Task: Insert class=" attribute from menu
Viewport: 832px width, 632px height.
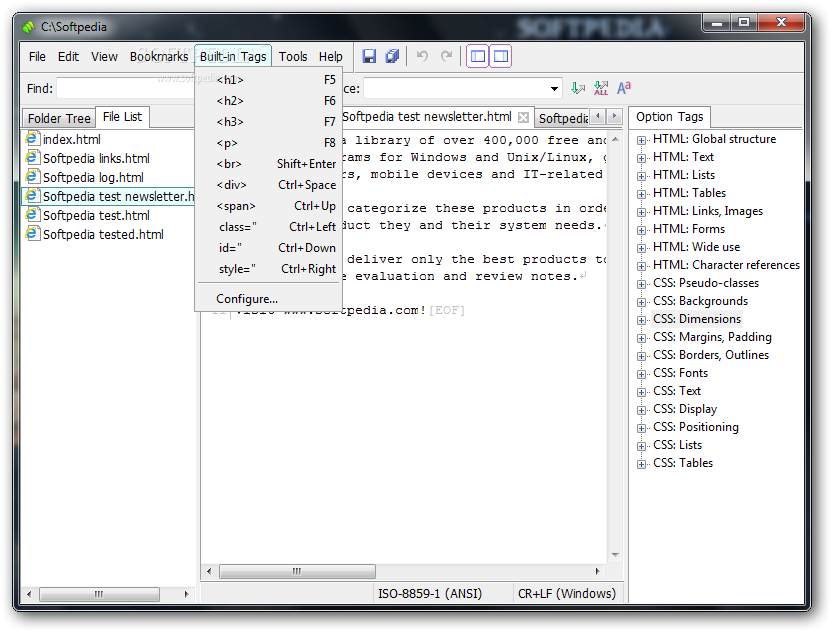Action: tap(268, 227)
